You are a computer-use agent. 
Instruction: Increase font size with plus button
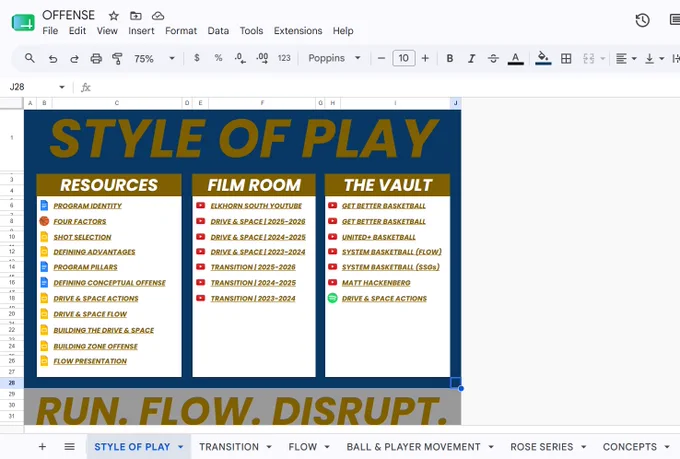(x=425, y=58)
